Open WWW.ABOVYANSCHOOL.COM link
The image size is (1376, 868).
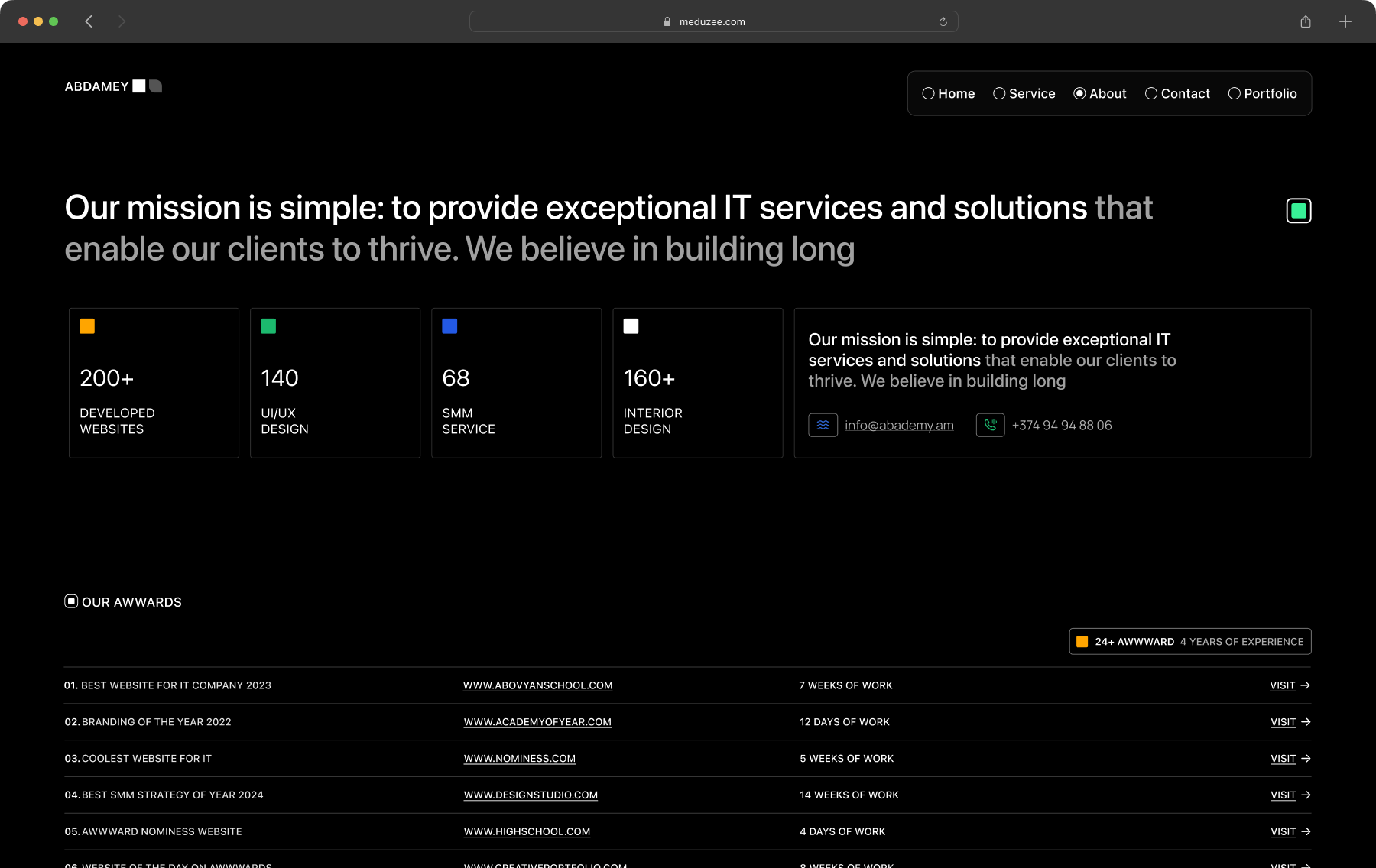point(537,685)
